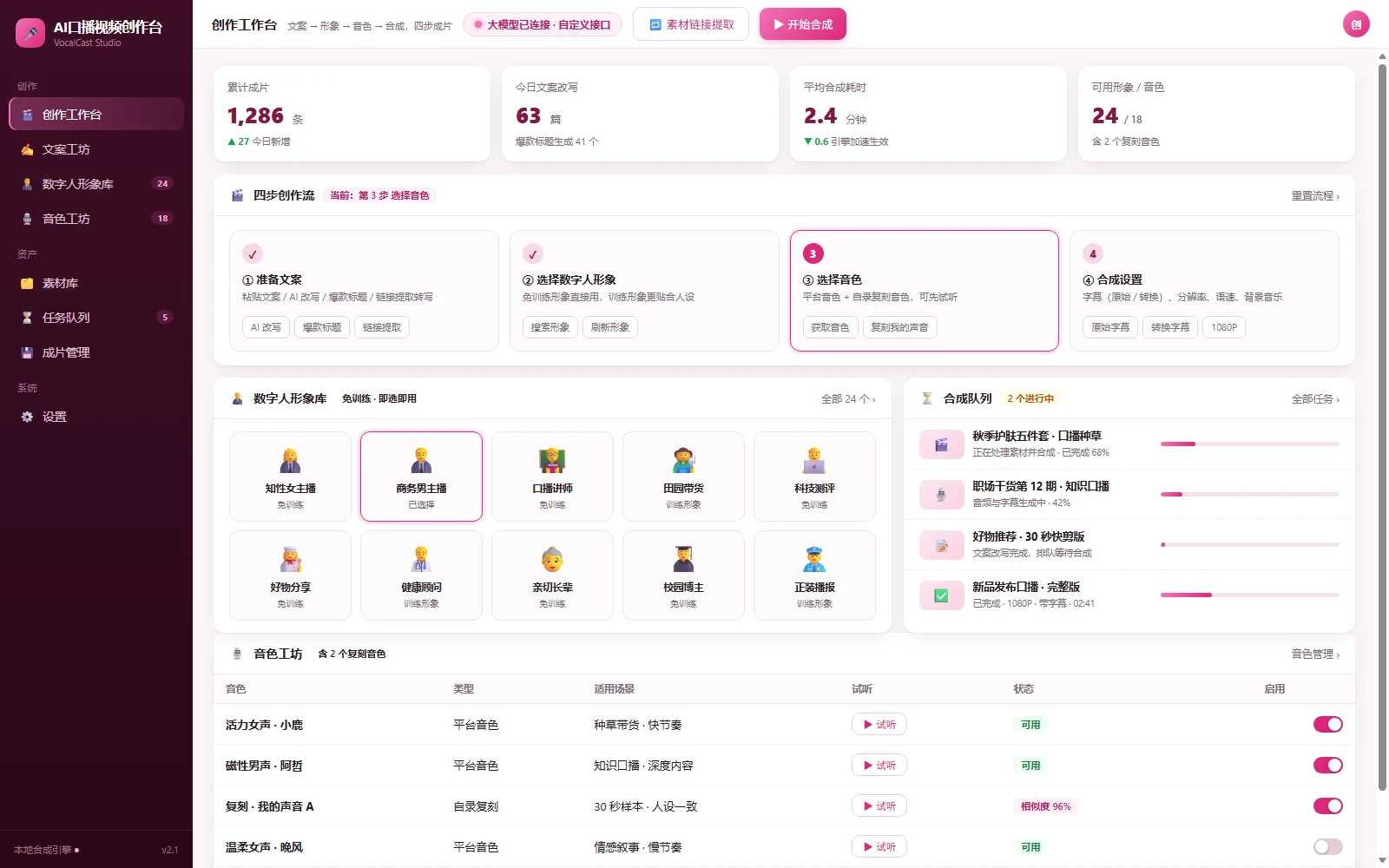Click 大模型已连接·自定义接口 status pill
The image size is (1389, 868).
click(543, 24)
